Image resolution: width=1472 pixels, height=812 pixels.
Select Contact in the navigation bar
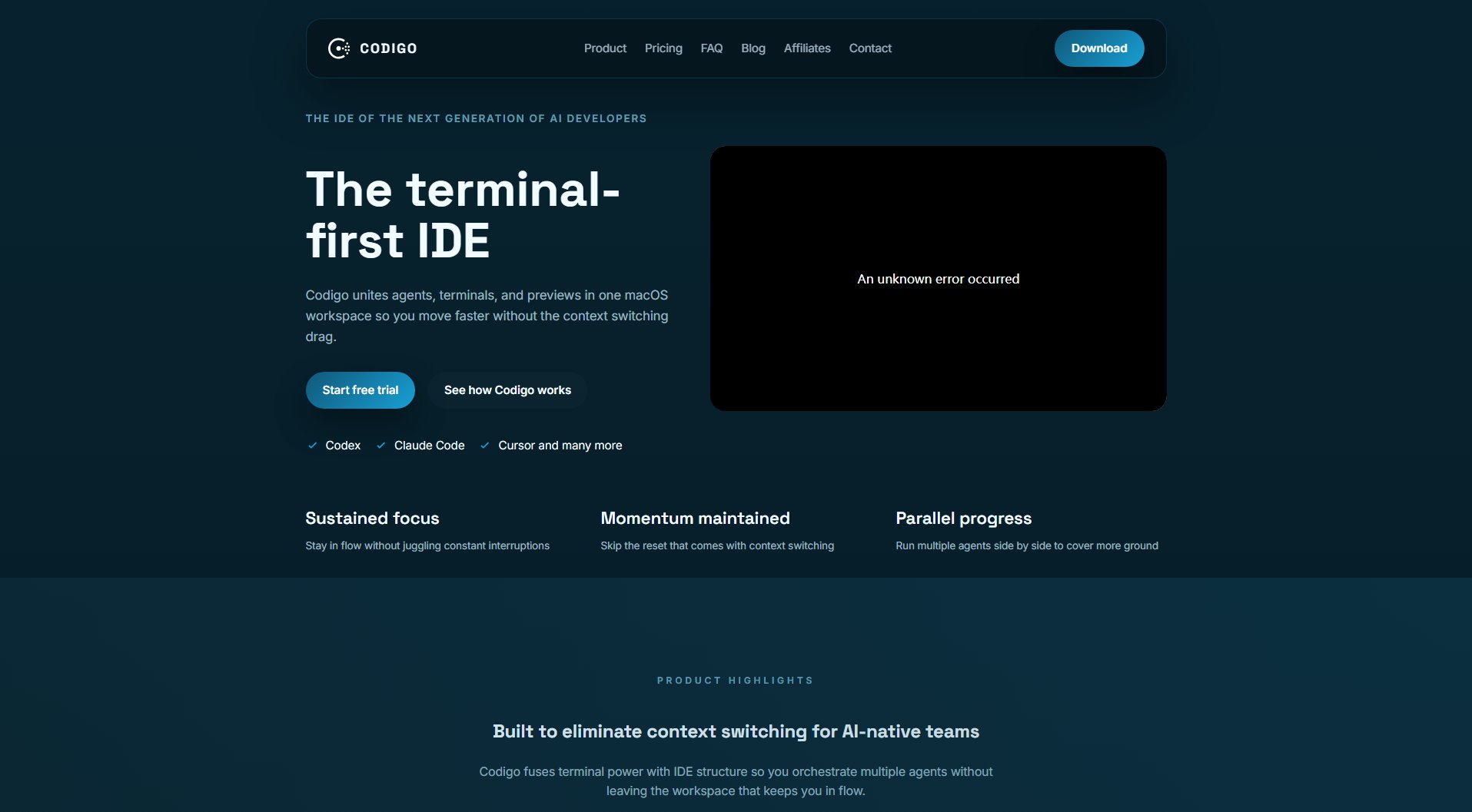tap(870, 48)
